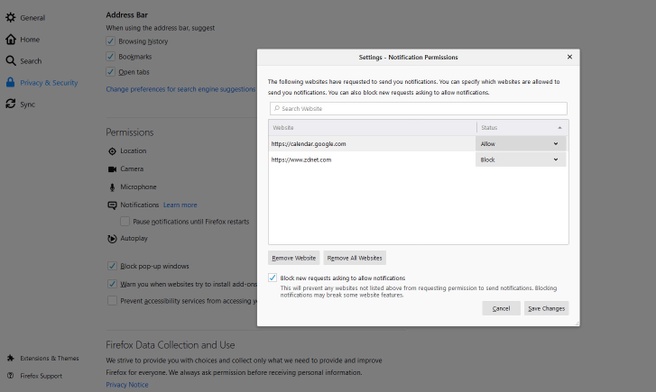This screenshot has height=392, width=656.
Task: Expand status dropdown for calendar.google.com
Action: (x=521, y=143)
